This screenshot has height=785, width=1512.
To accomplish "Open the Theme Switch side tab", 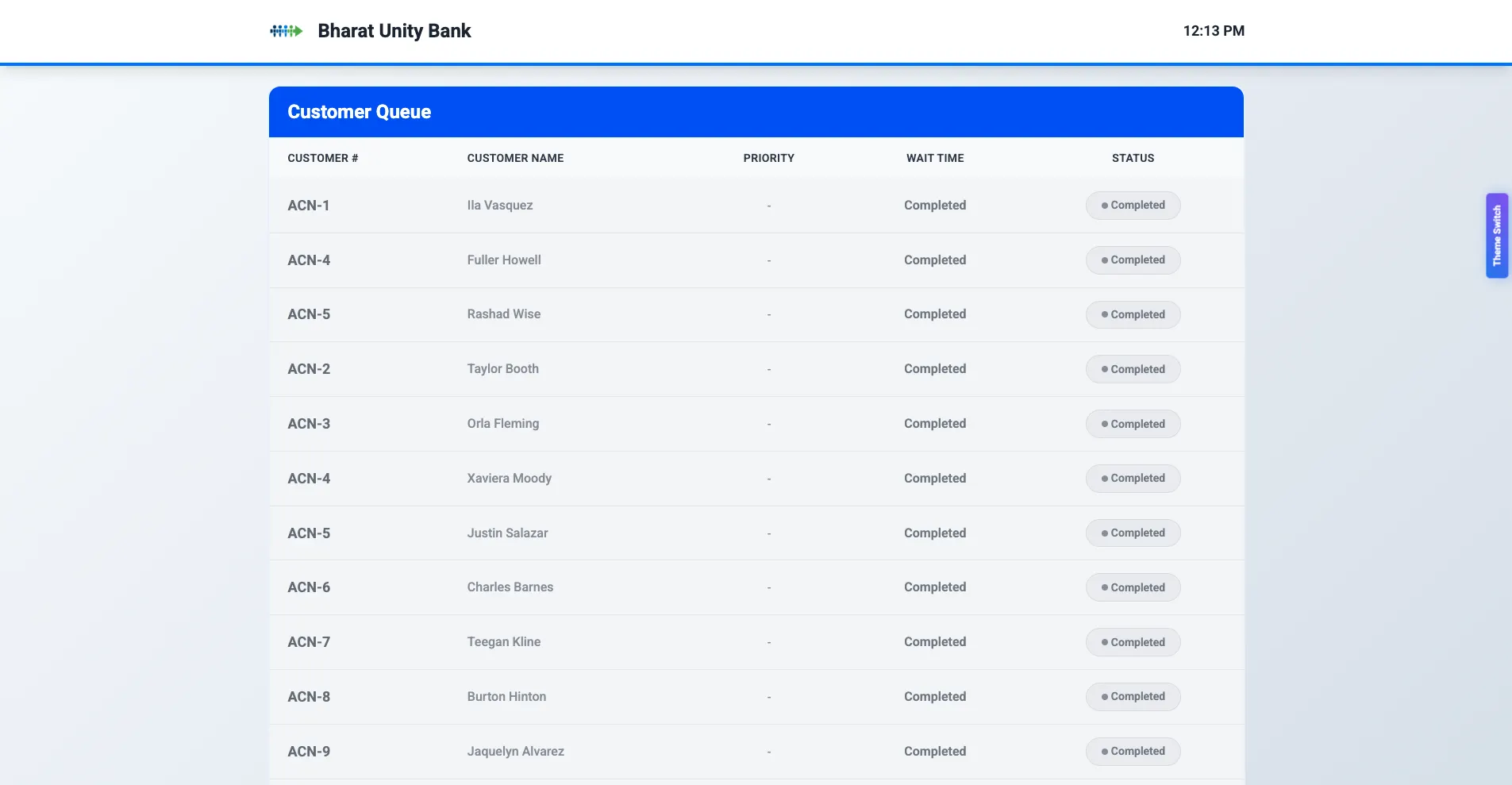I will [1496, 236].
